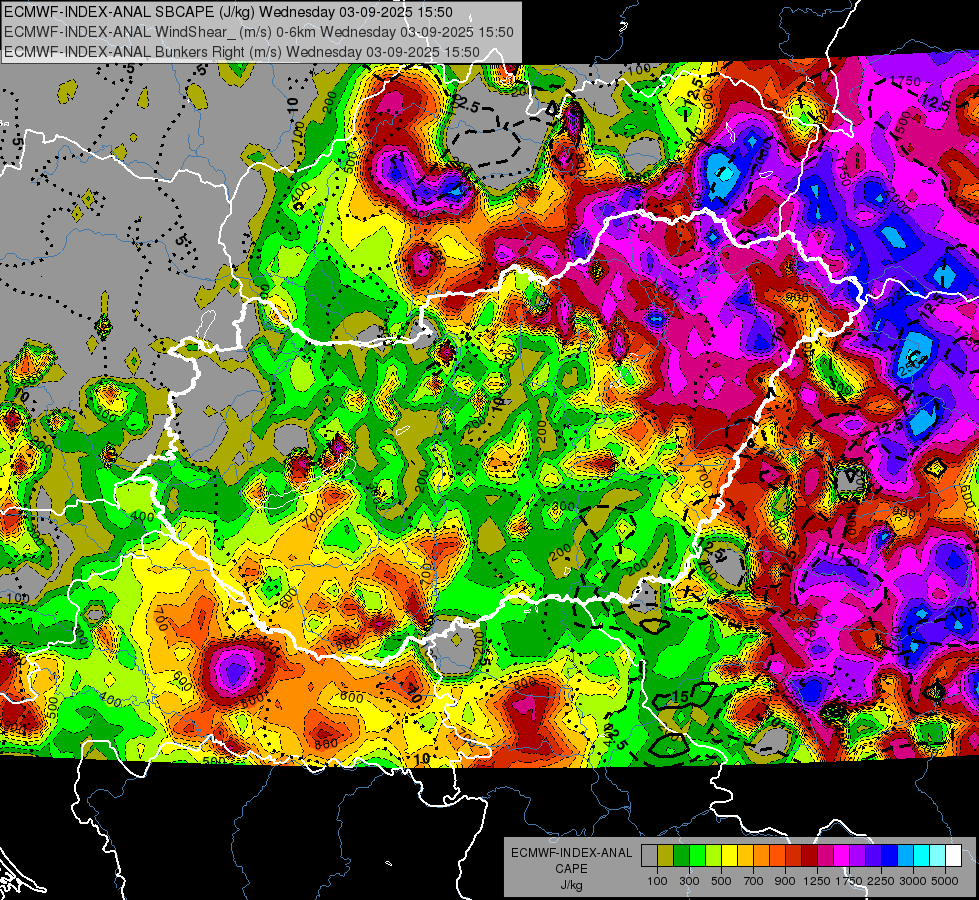
Task: Click the 900 tick label in legend
Action: (785, 881)
